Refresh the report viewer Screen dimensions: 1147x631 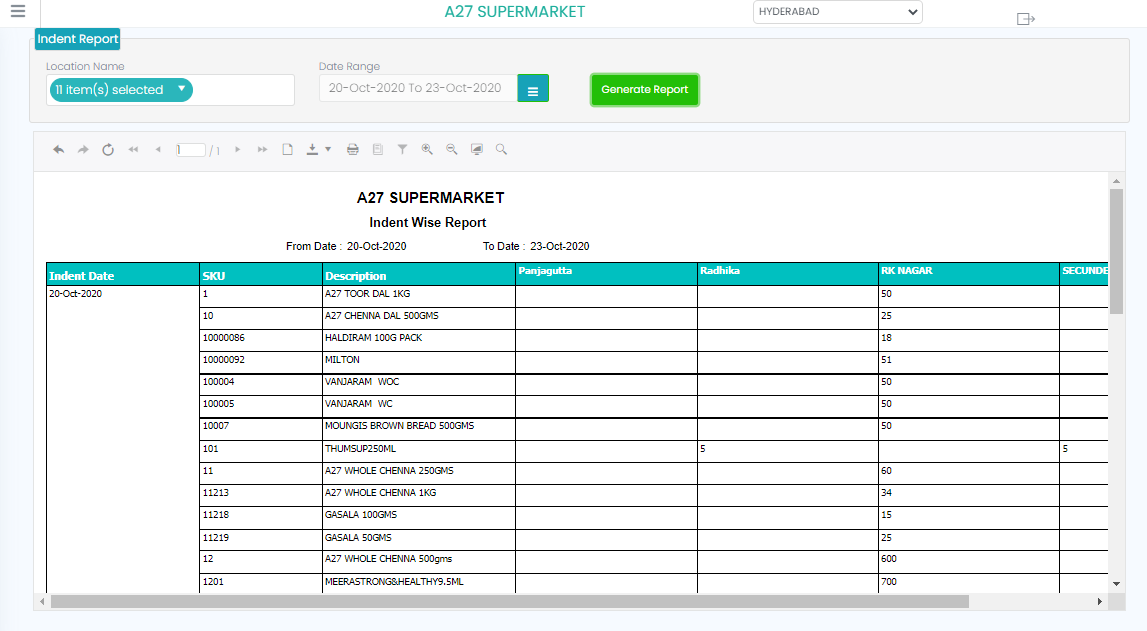tap(108, 150)
